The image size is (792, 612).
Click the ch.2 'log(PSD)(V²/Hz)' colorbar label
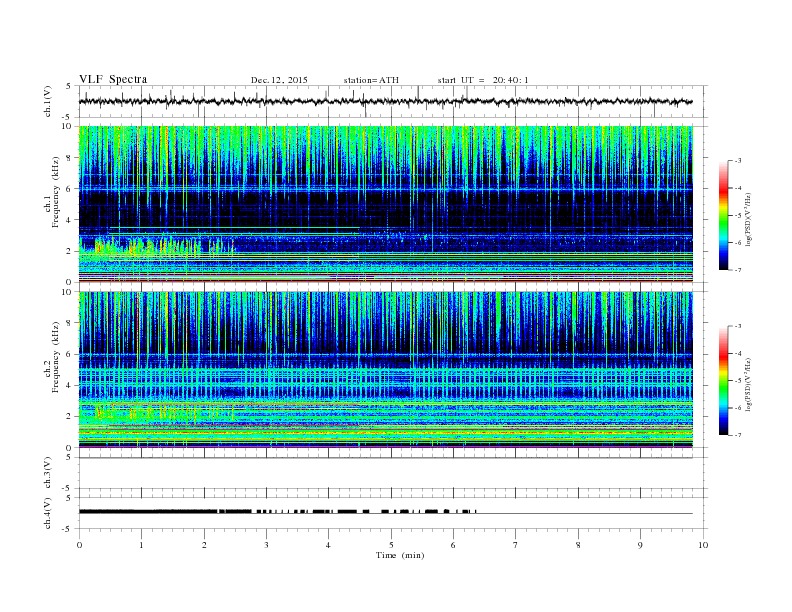coord(748,383)
